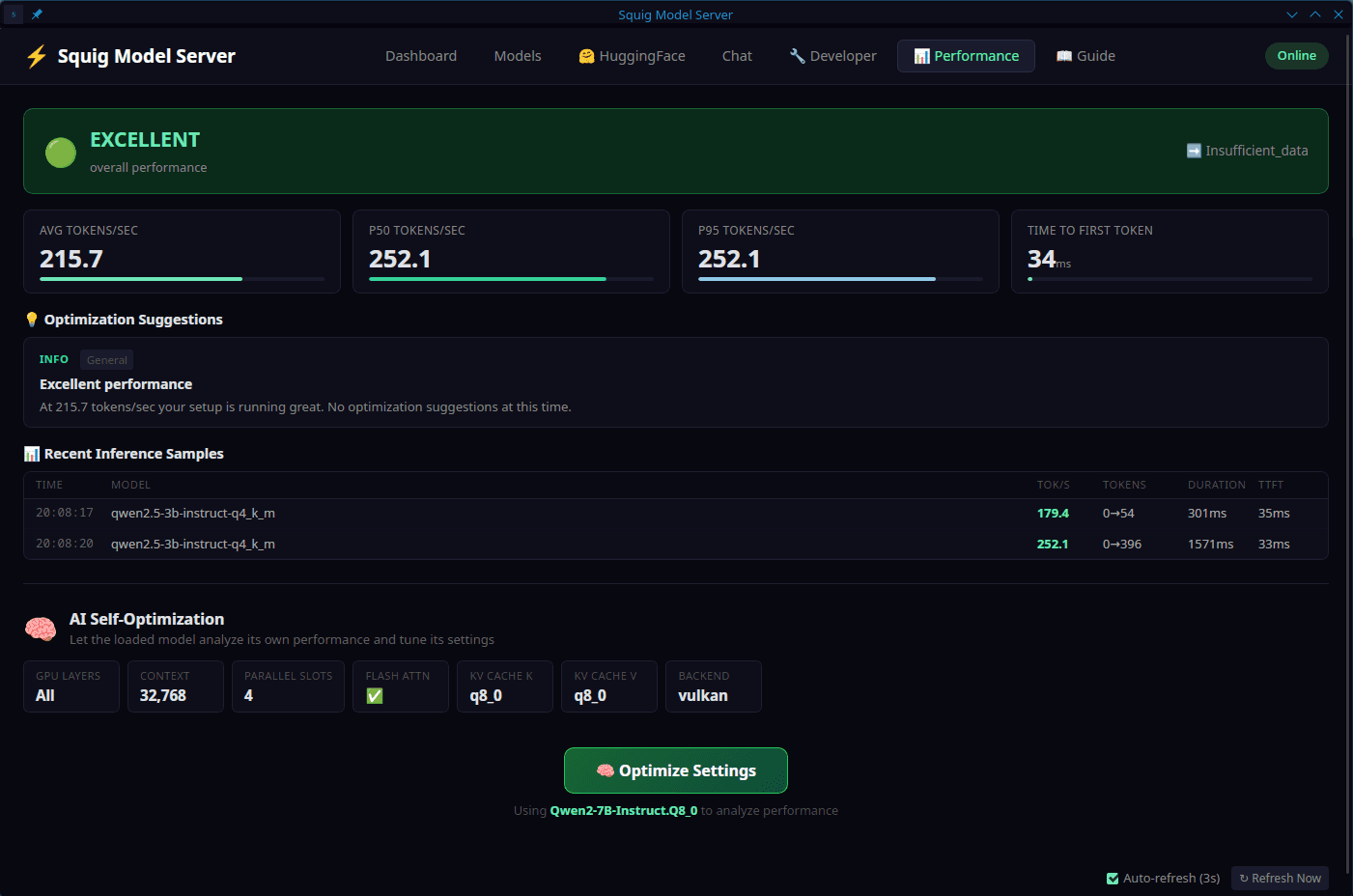Click the lightbulb Optimization Suggestions icon
The height and width of the screenshot is (896, 1353).
coord(31,319)
